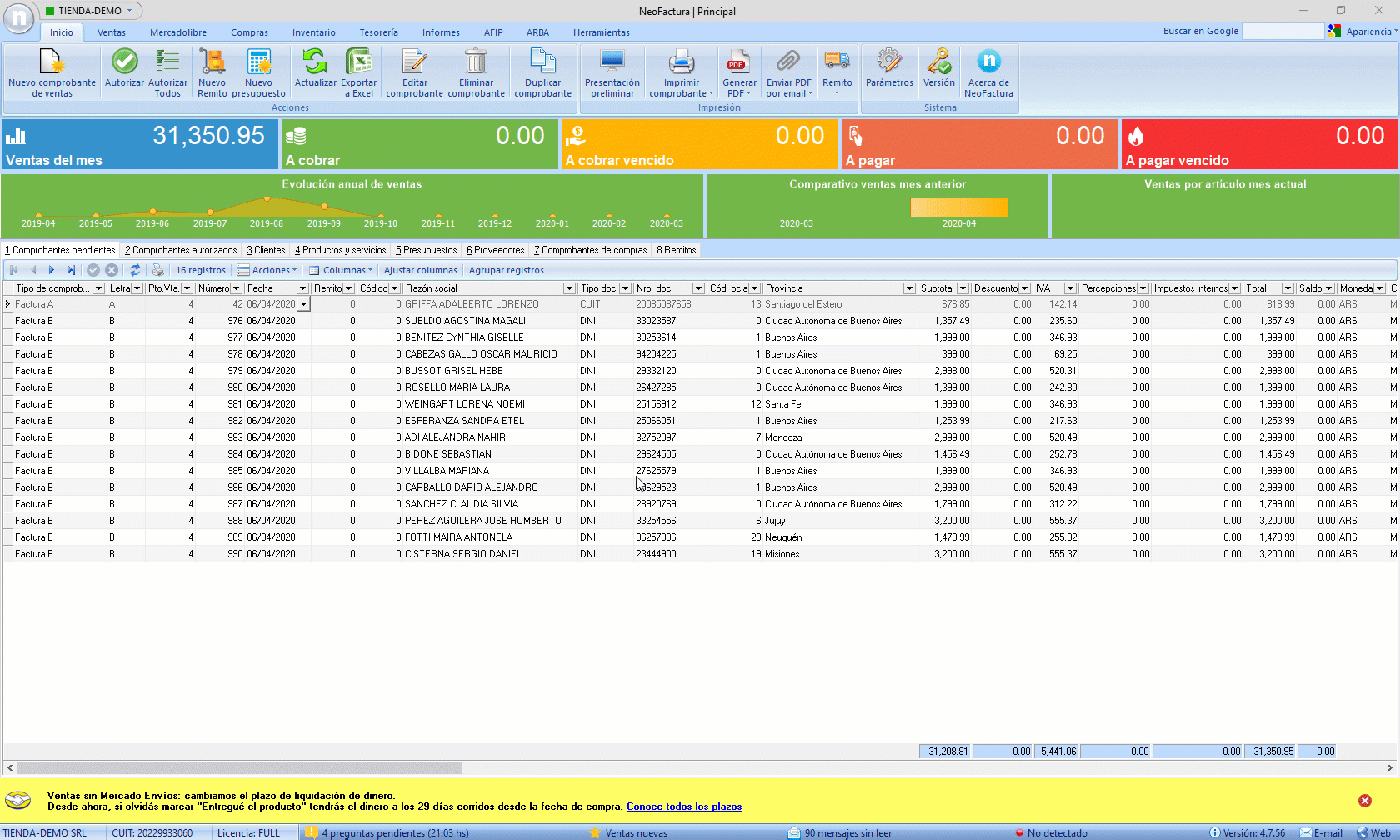Click the Actualizar refresh icon in ribbon
1400x840 pixels.
coord(315,62)
